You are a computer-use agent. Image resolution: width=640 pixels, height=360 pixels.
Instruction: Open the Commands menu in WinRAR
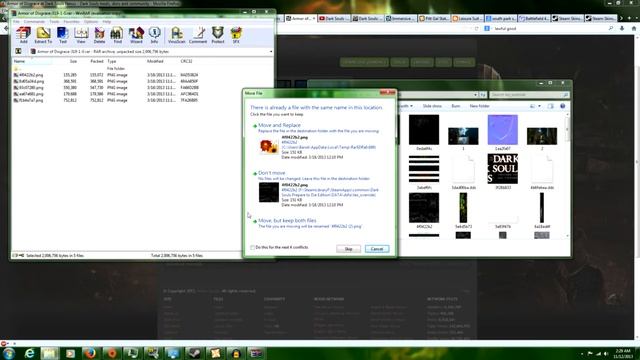point(34,22)
